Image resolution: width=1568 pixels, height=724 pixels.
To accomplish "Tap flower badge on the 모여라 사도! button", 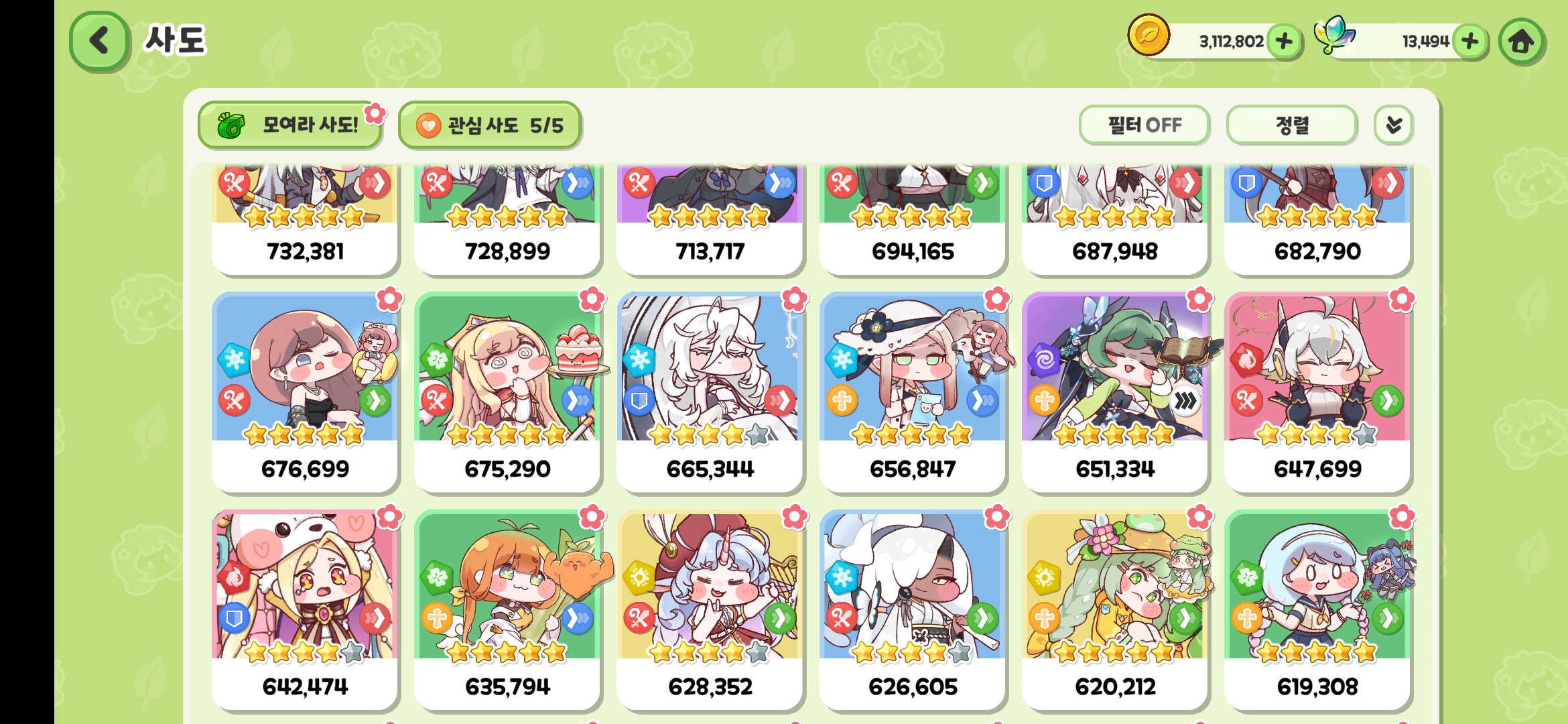I will coord(375,113).
